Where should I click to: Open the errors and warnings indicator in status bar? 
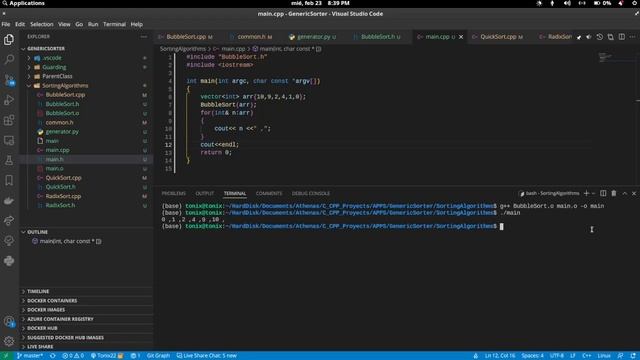point(73,356)
